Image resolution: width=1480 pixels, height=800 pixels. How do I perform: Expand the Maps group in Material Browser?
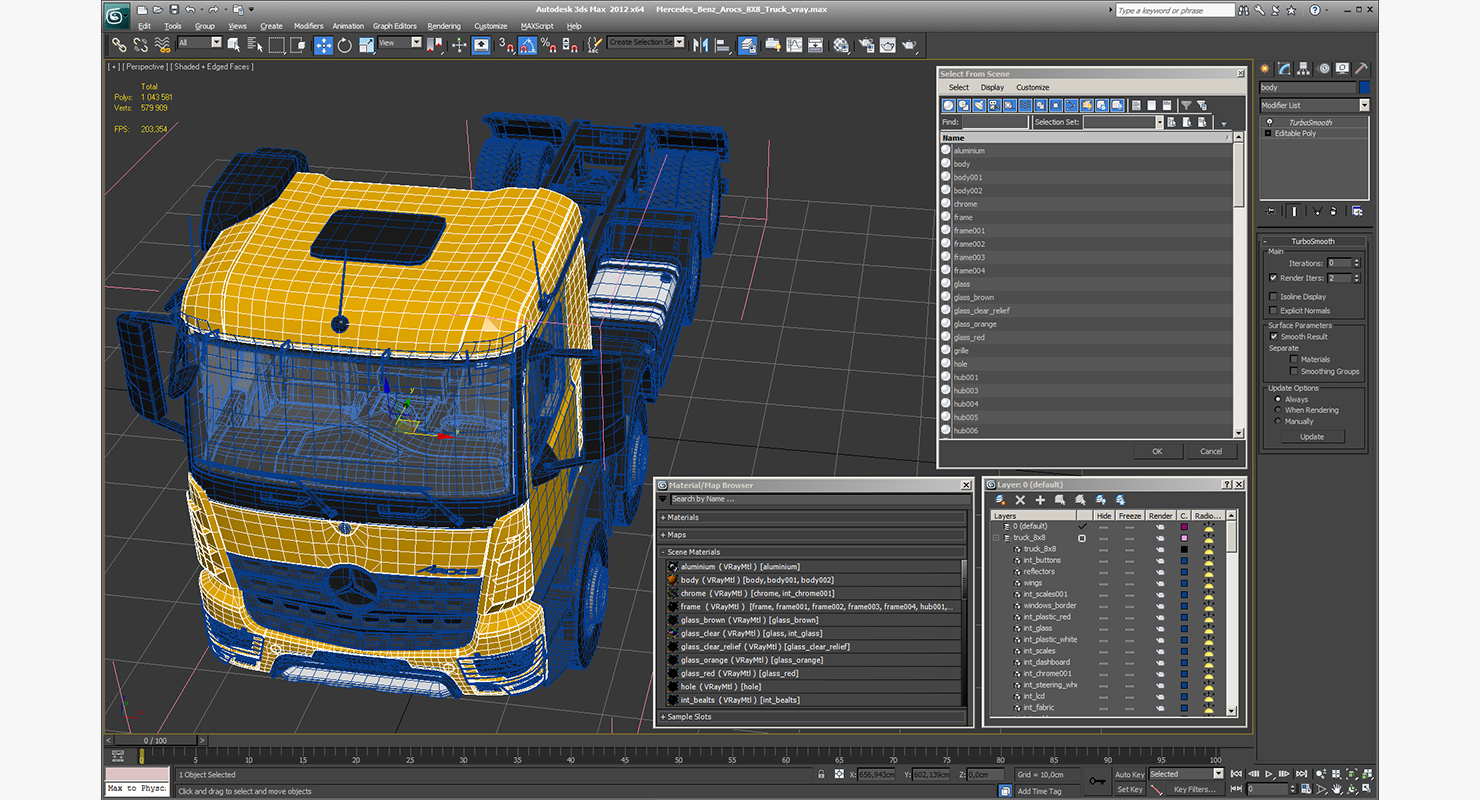pos(811,535)
